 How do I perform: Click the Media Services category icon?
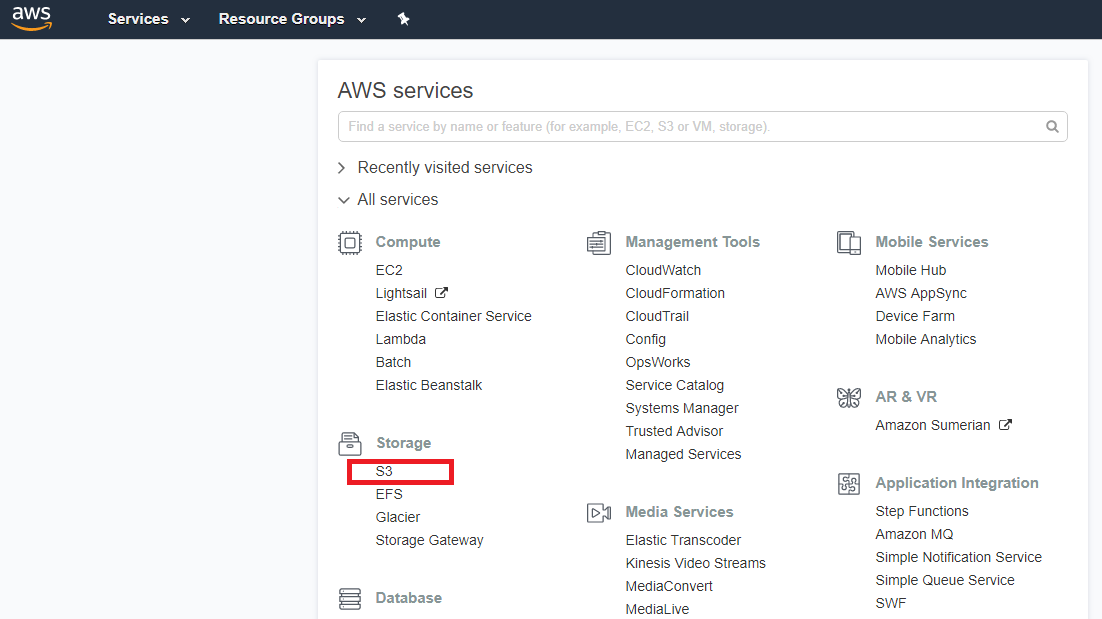tap(599, 513)
